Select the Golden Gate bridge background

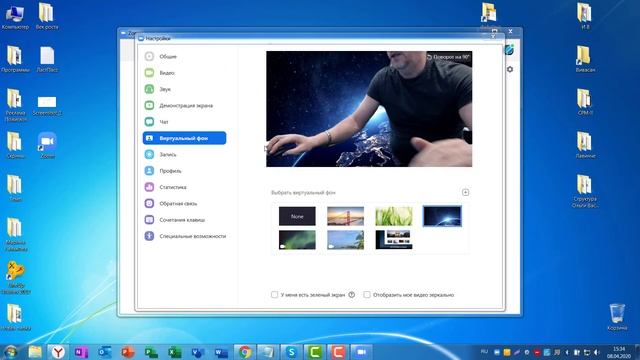(345, 216)
